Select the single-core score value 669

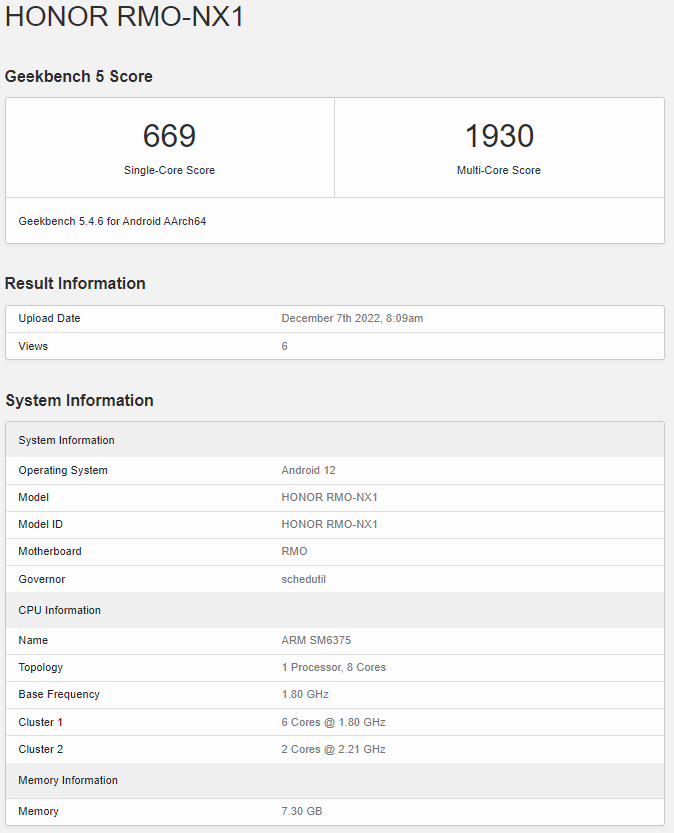point(169,136)
